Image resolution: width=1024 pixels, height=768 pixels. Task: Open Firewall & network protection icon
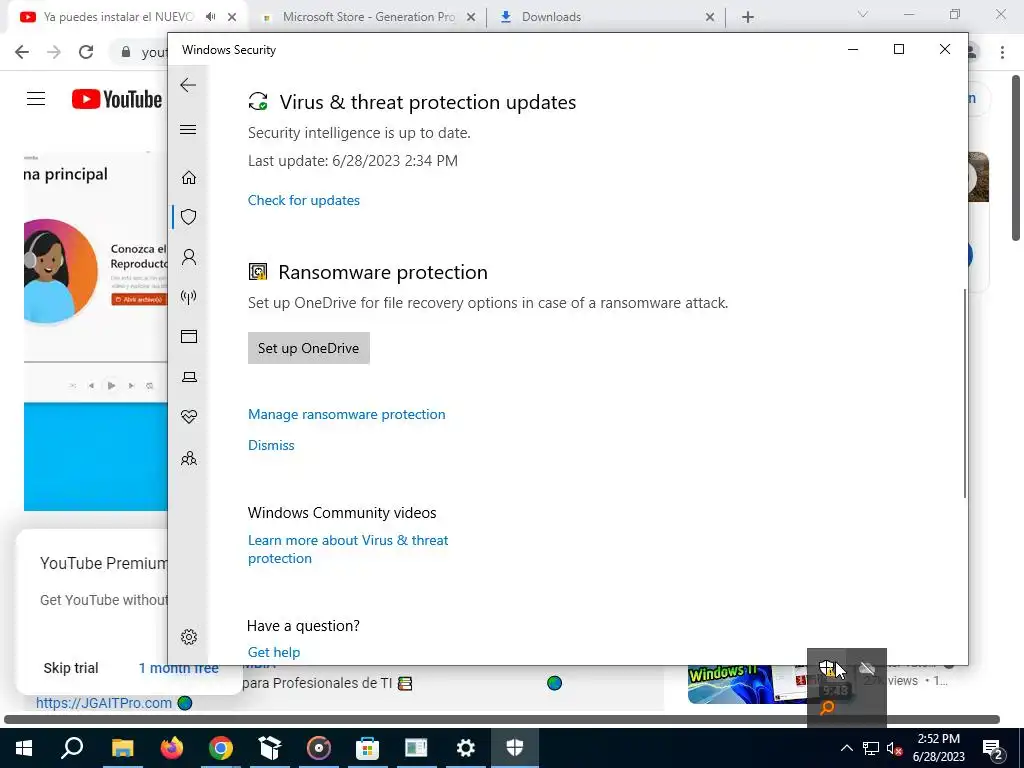tap(189, 297)
